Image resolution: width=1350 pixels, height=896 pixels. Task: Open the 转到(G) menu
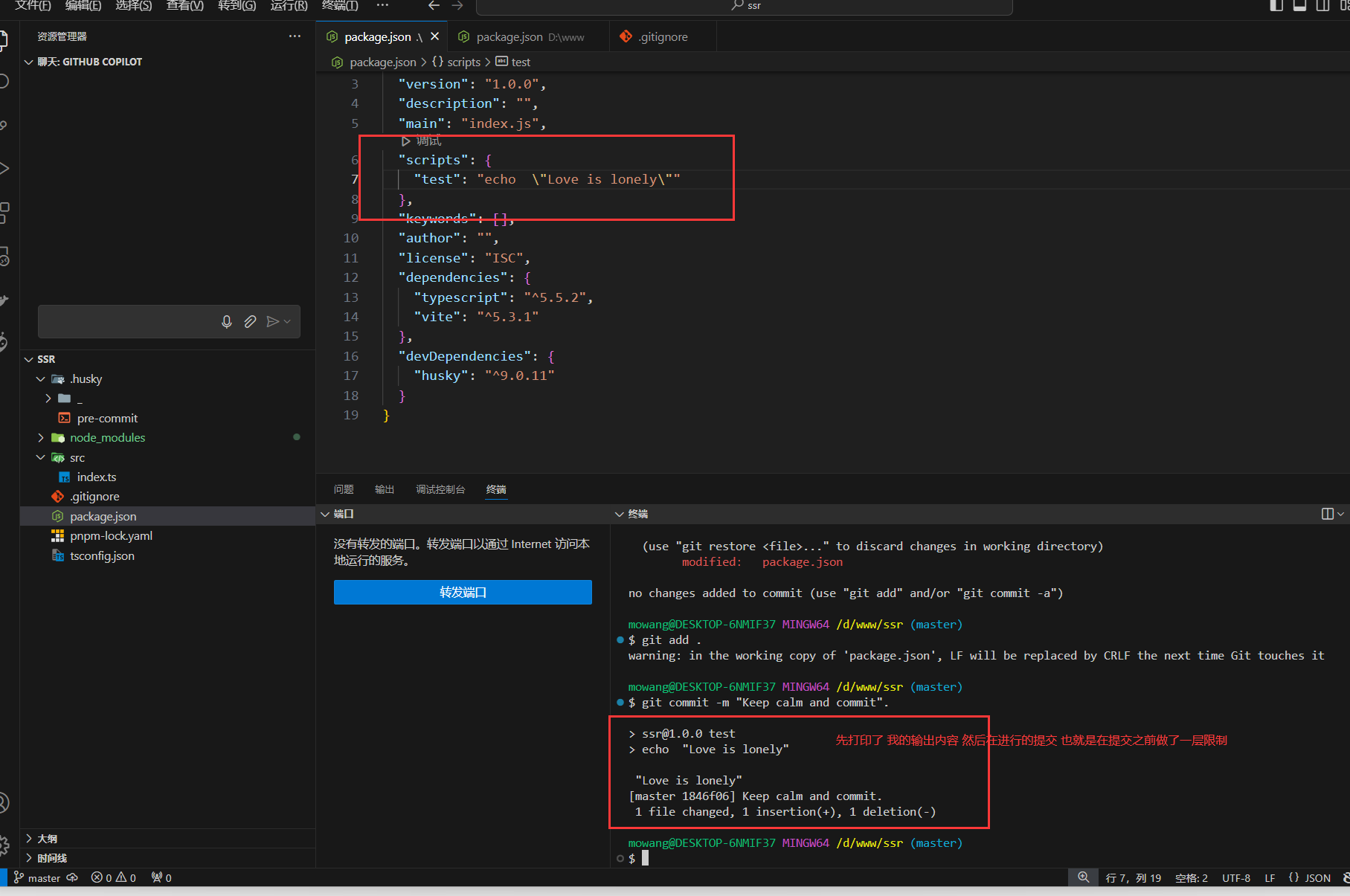[237, 6]
